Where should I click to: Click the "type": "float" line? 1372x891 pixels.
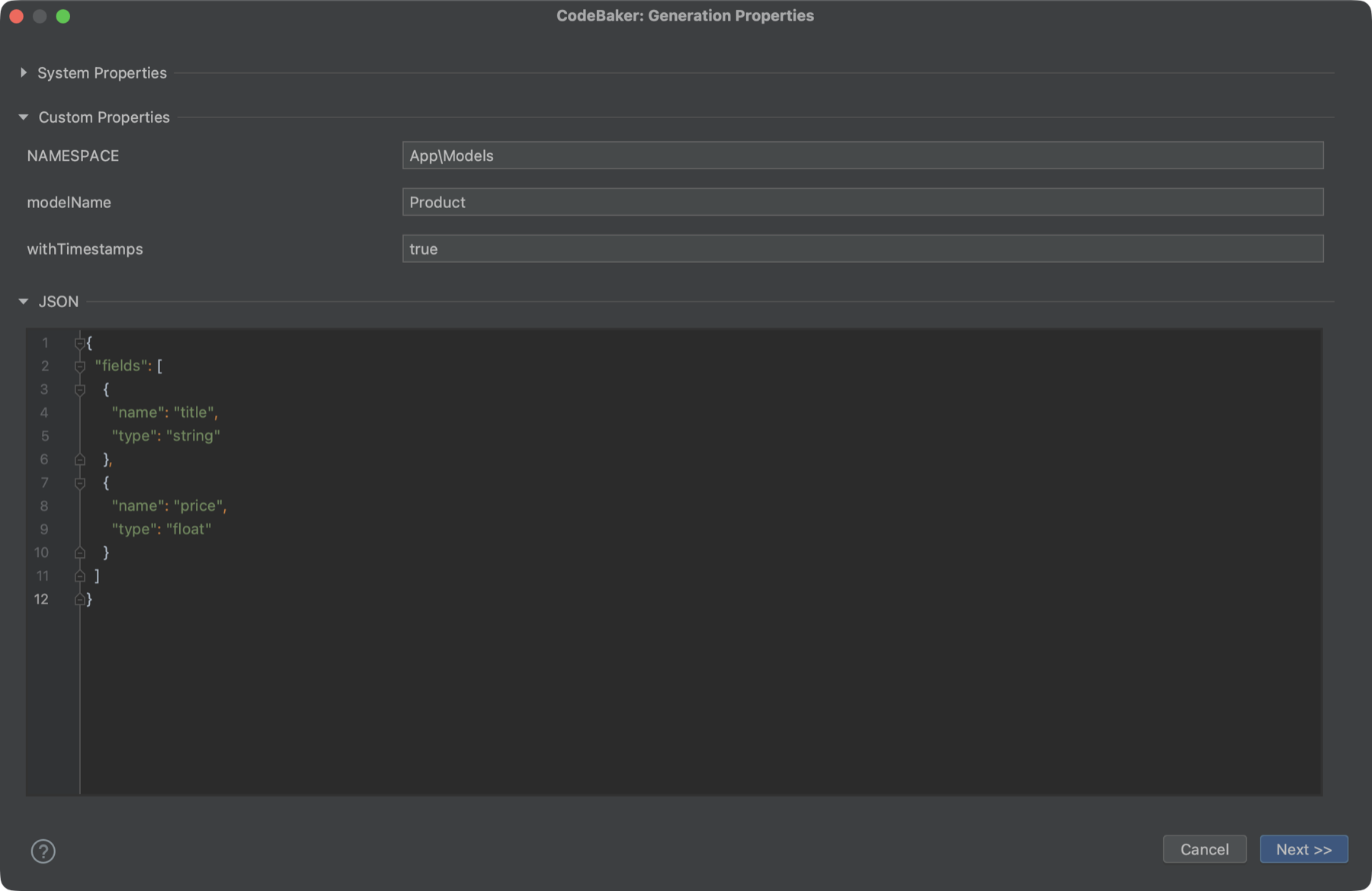pyautogui.click(x=161, y=529)
